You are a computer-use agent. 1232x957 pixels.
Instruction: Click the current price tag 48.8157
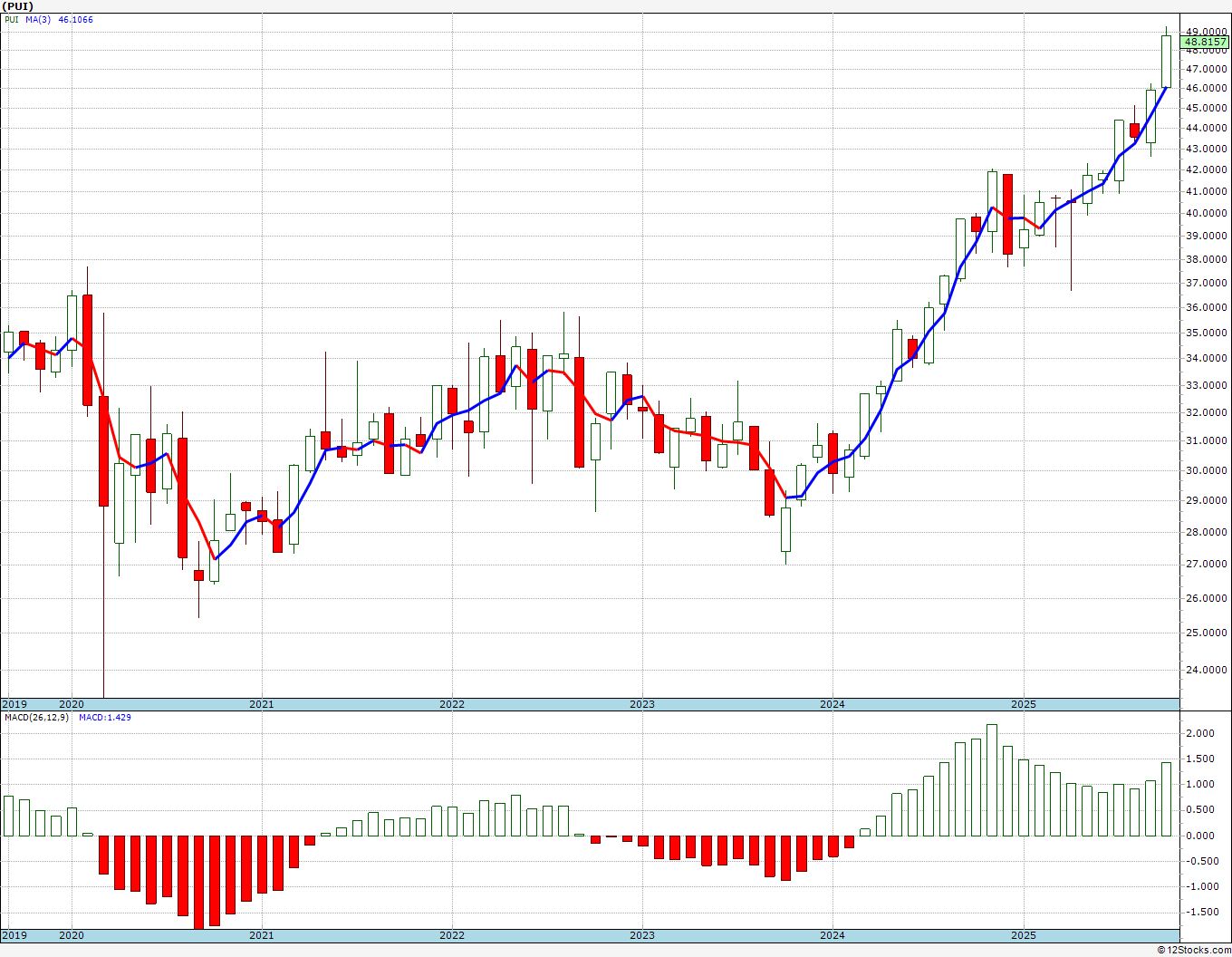point(1205,42)
